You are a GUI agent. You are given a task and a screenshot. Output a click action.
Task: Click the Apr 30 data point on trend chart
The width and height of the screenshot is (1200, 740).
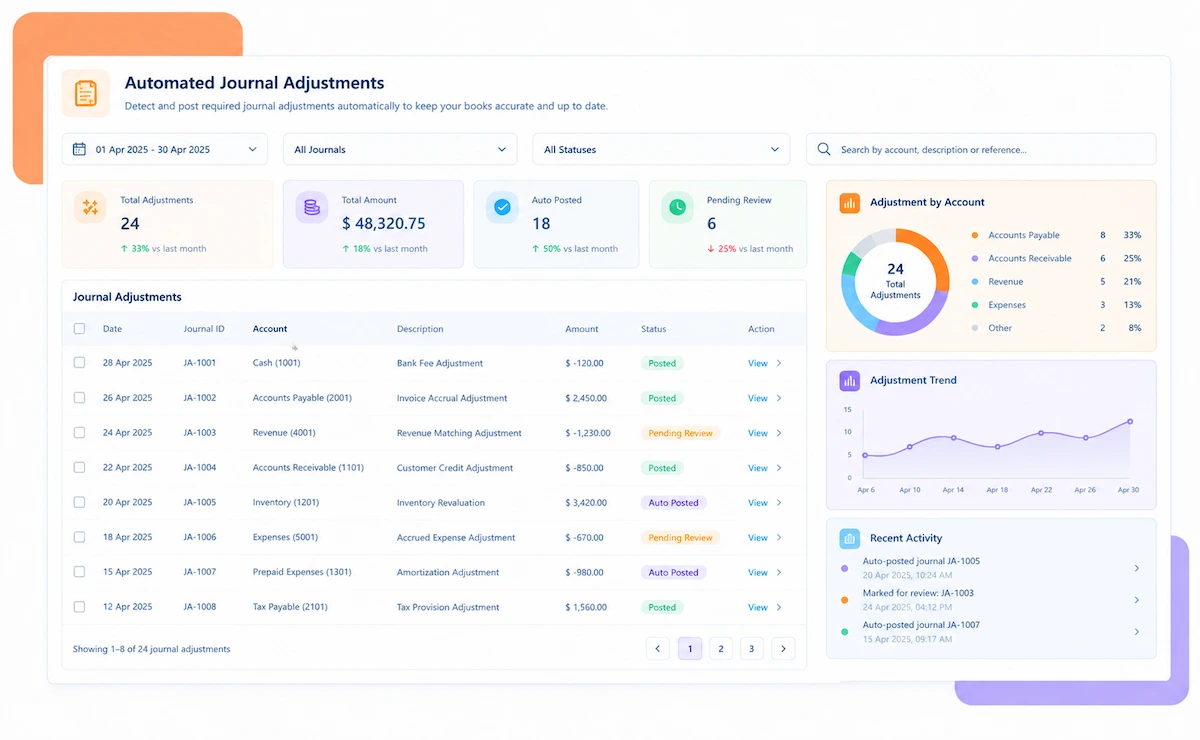[1130, 422]
